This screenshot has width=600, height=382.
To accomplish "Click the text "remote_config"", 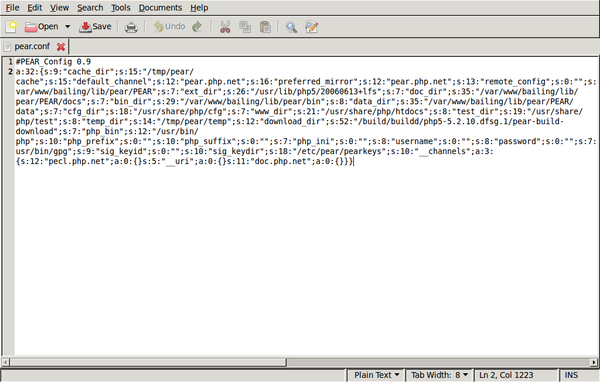I will (x=515, y=82).
